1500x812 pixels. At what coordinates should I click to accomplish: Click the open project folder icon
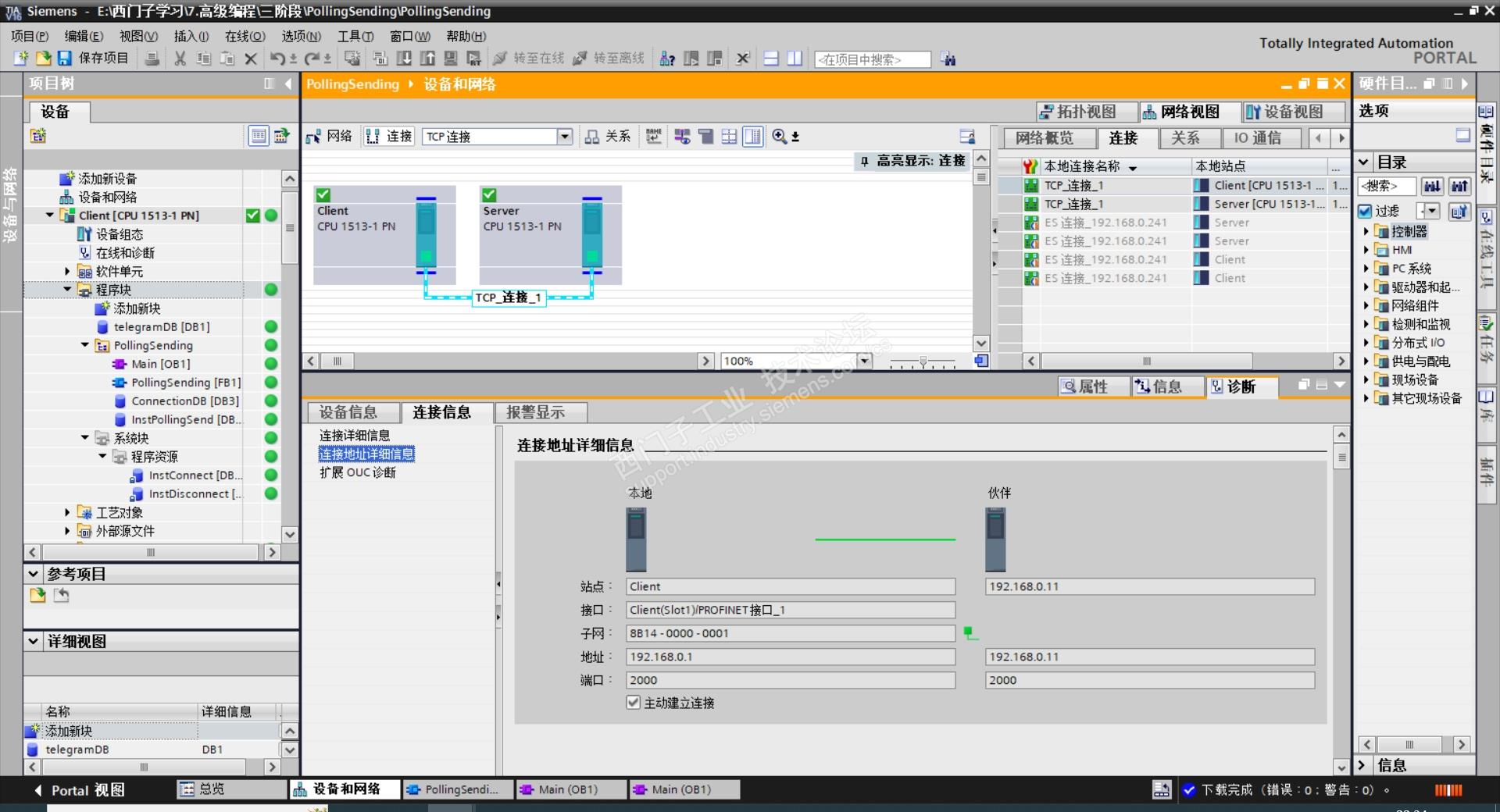(43, 59)
